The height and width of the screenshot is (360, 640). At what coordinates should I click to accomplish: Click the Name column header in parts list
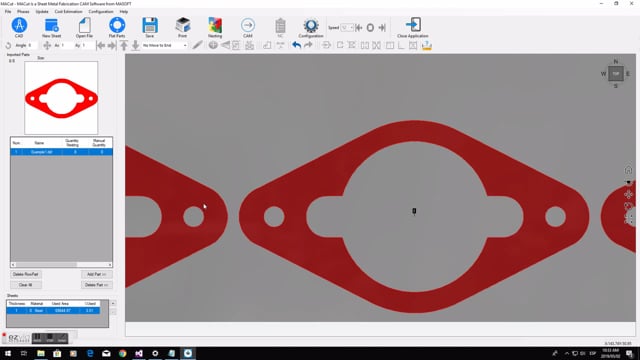pos(39,143)
